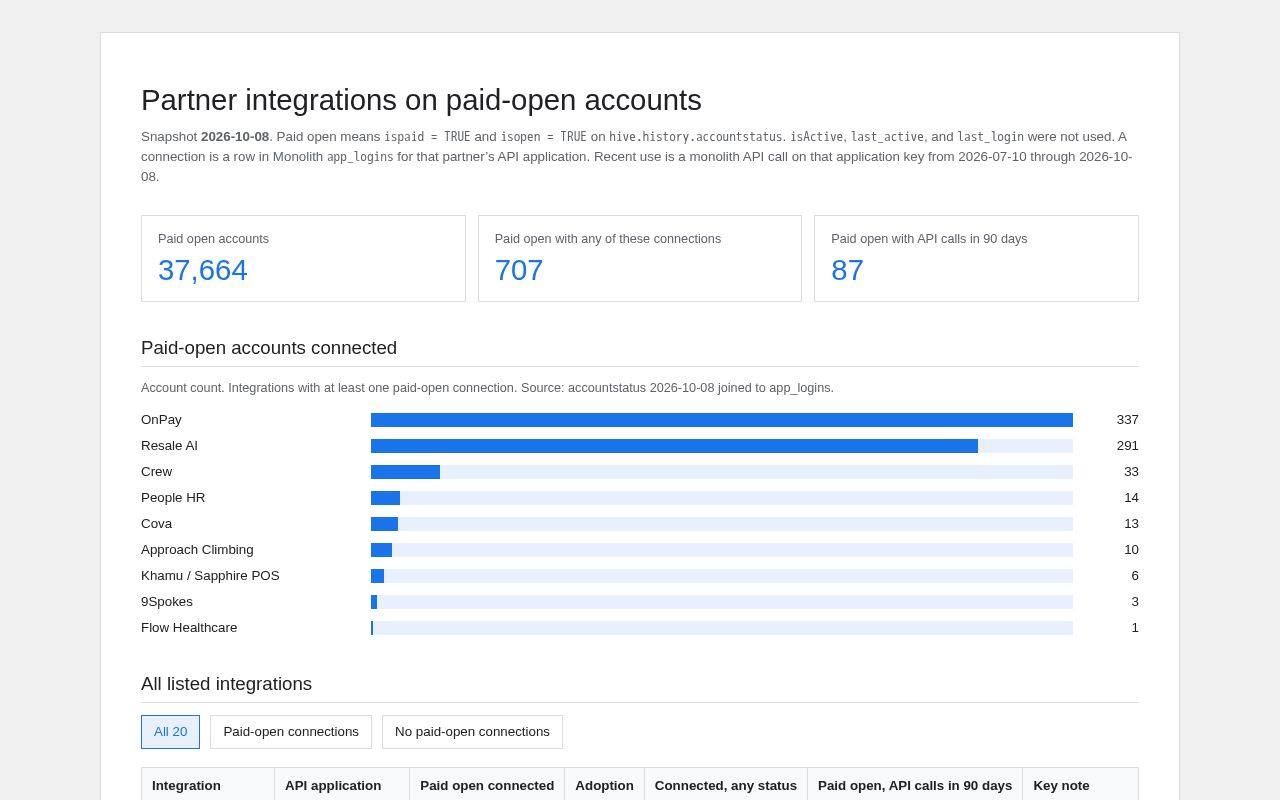
Task: Select the 9Spokes chart label
Action: pyautogui.click(x=167, y=602)
